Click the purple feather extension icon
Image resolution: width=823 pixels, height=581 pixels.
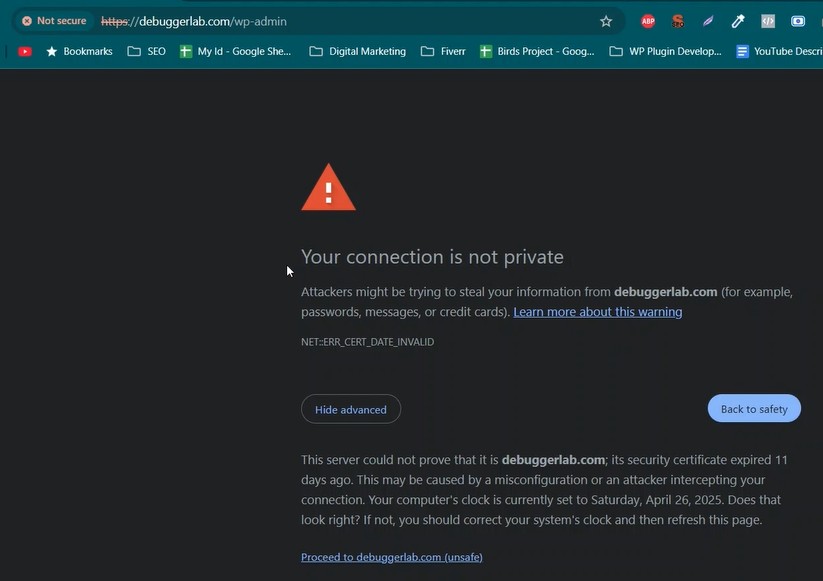tap(708, 21)
